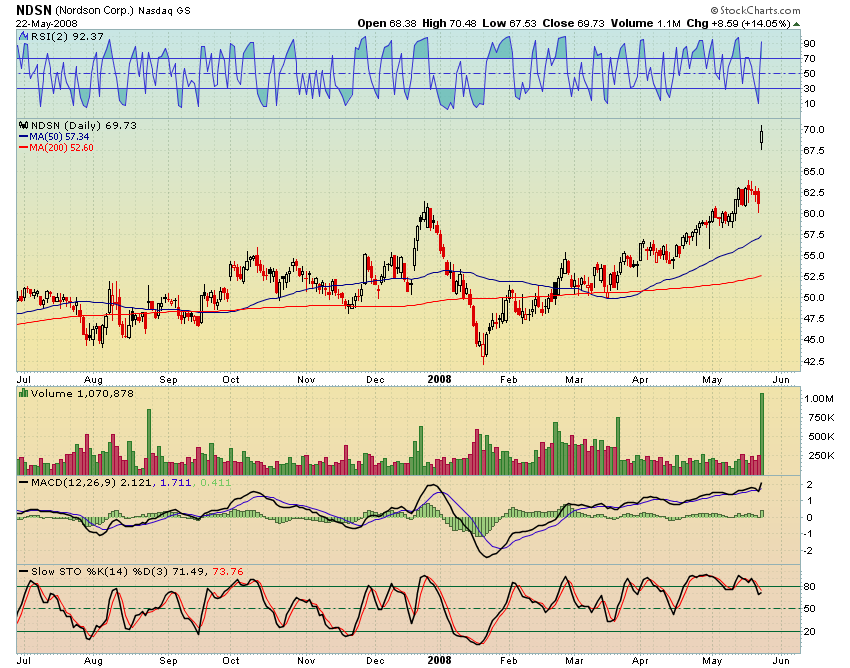Click the 42.5 price axis label

click(x=813, y=361)
